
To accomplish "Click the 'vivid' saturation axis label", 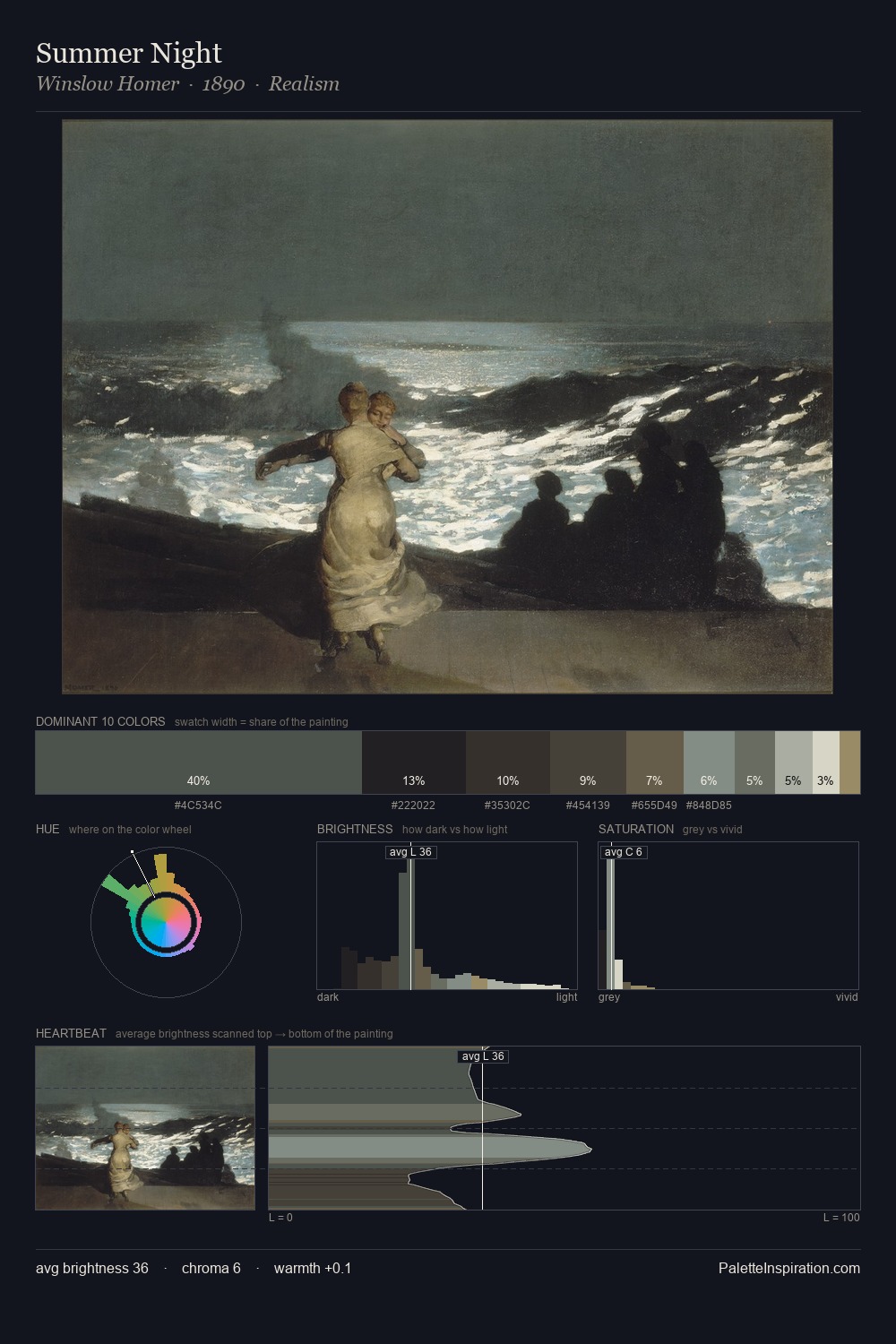I will coord(847,997).
